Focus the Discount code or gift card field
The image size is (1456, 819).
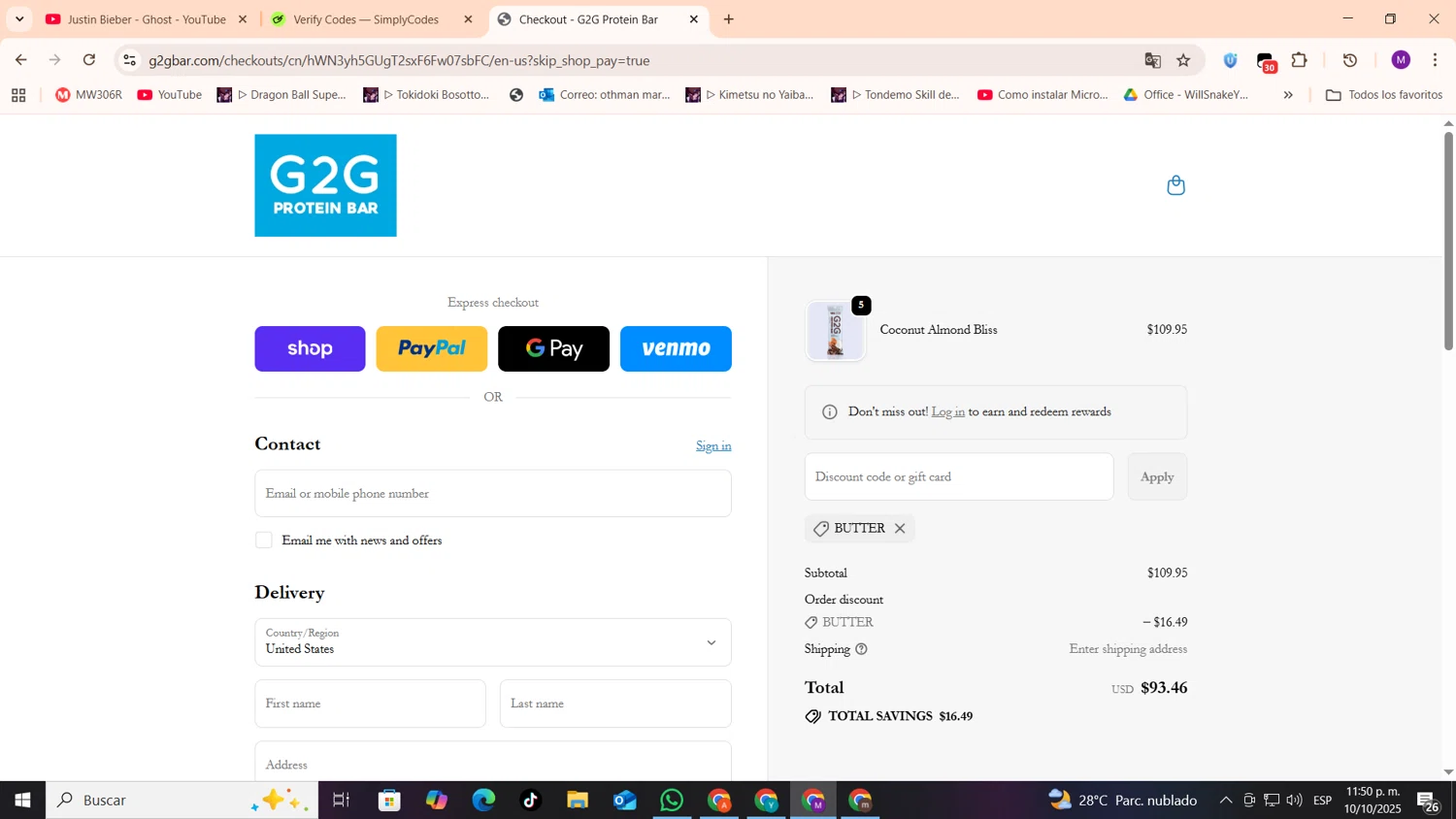pos(959,476)
